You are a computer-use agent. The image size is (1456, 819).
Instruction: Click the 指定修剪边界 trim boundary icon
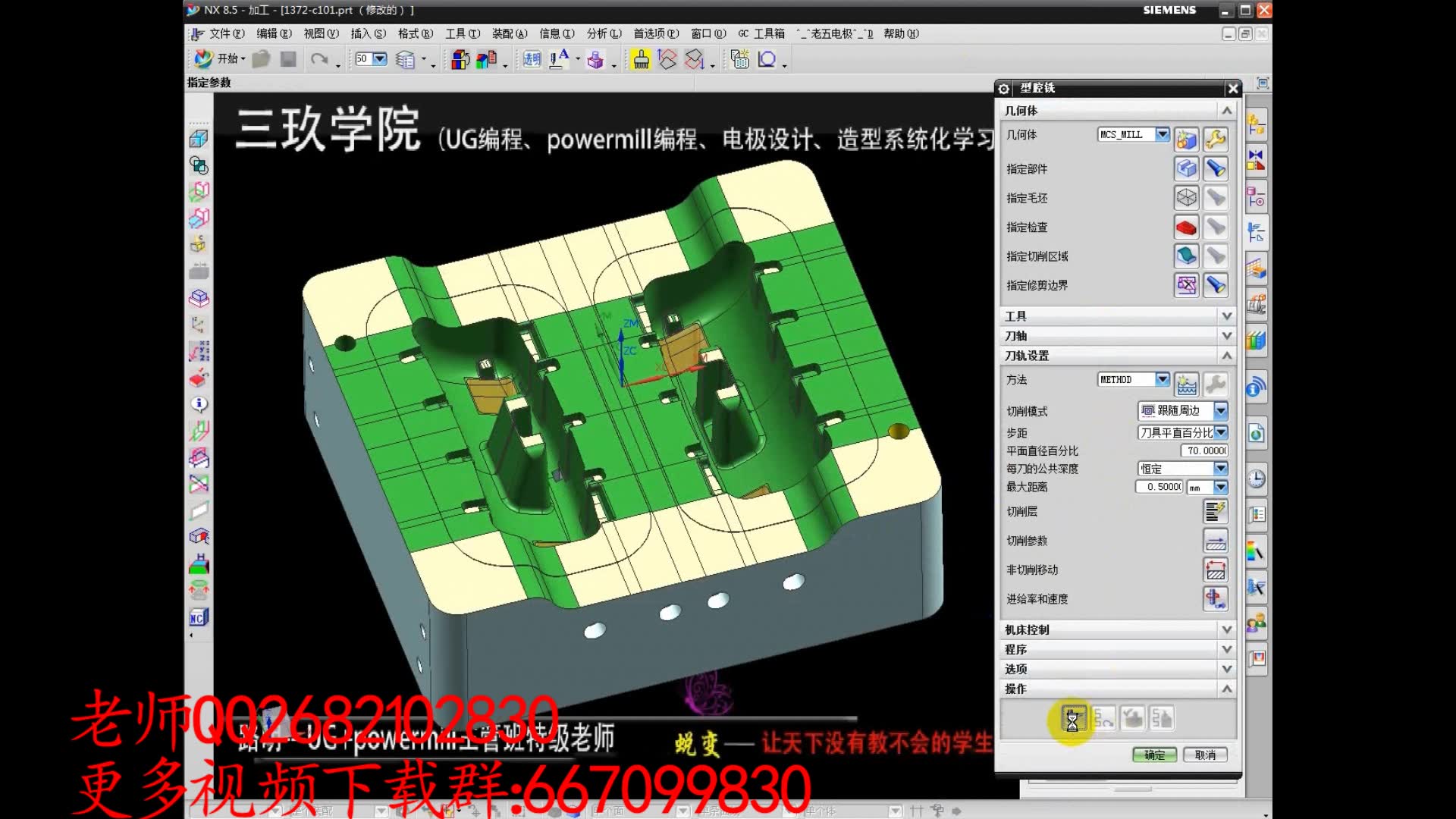click(x=1185, y=285)
